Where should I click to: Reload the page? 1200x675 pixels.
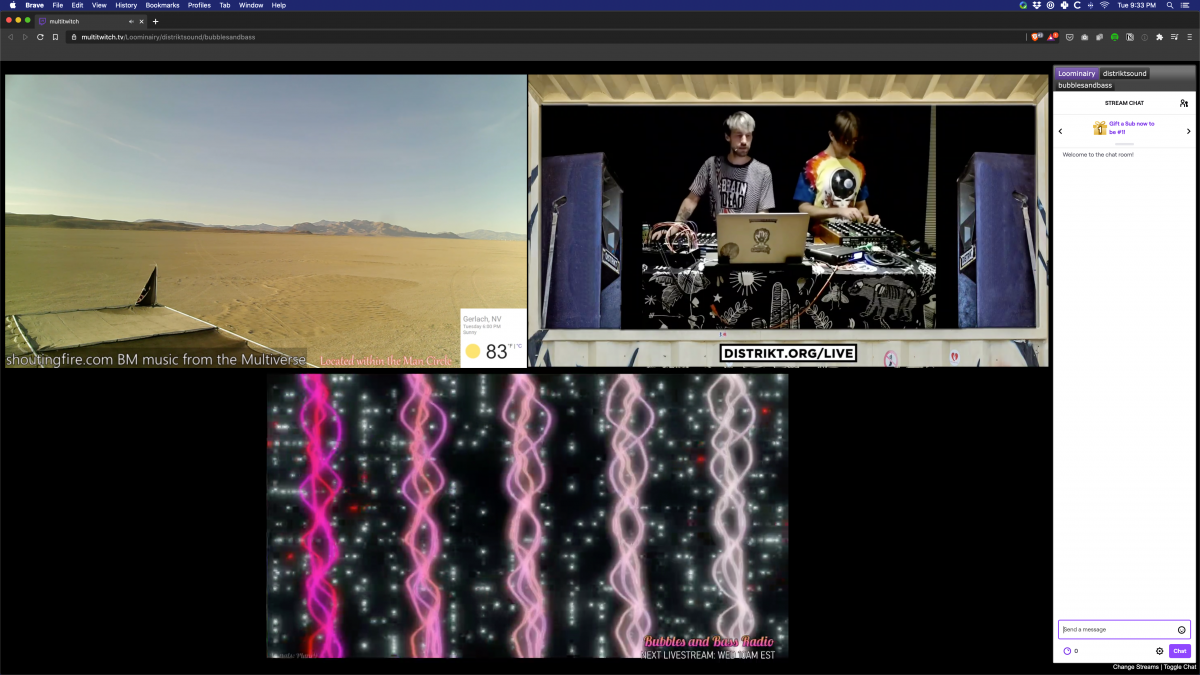[40, 37]
